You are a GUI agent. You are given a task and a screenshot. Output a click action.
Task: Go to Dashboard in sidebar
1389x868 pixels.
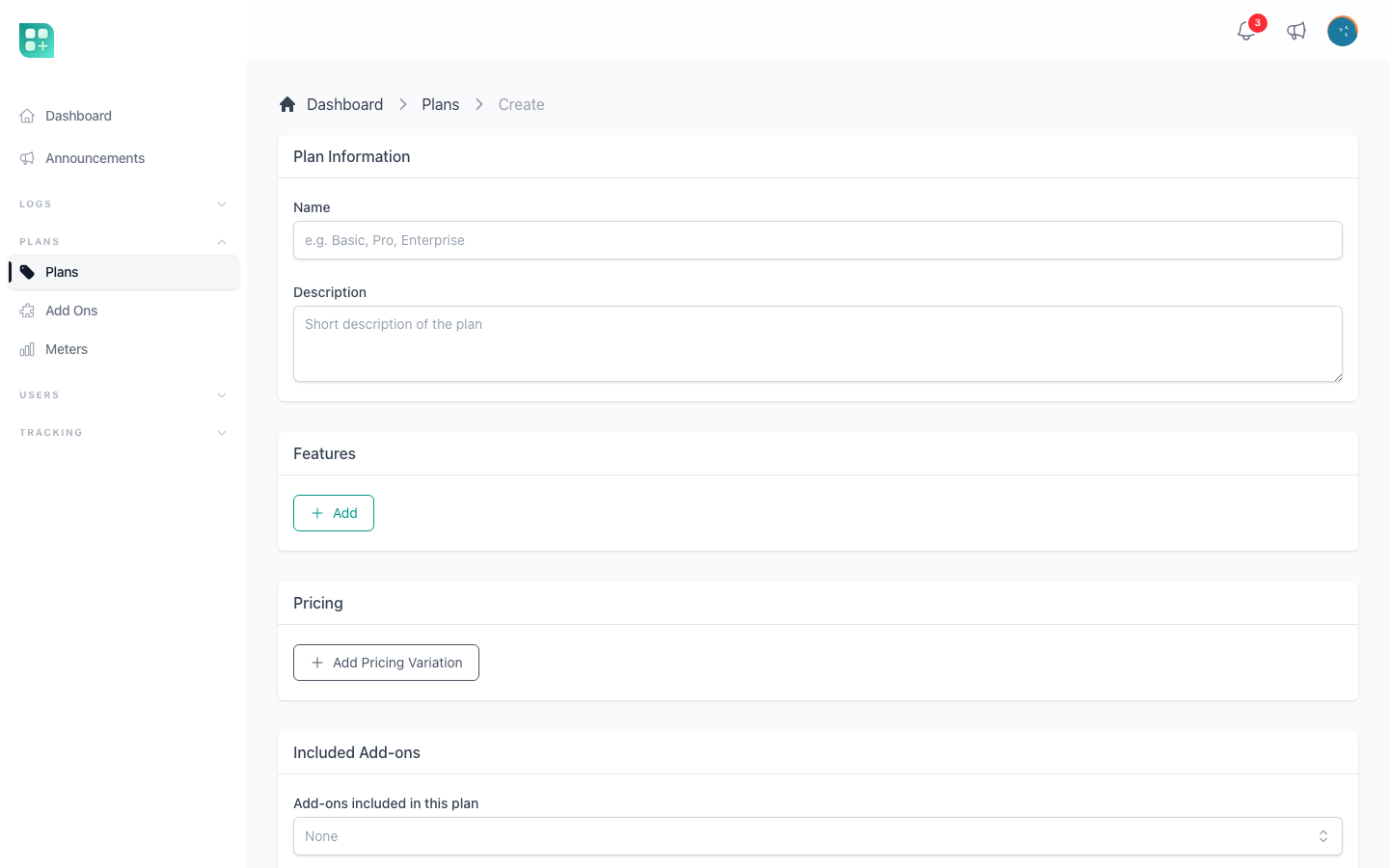coord(123,116)
